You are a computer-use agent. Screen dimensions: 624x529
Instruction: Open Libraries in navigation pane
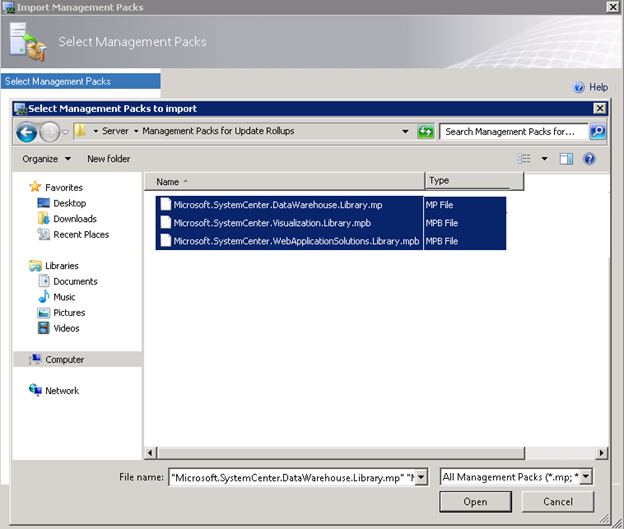[62, 265]
